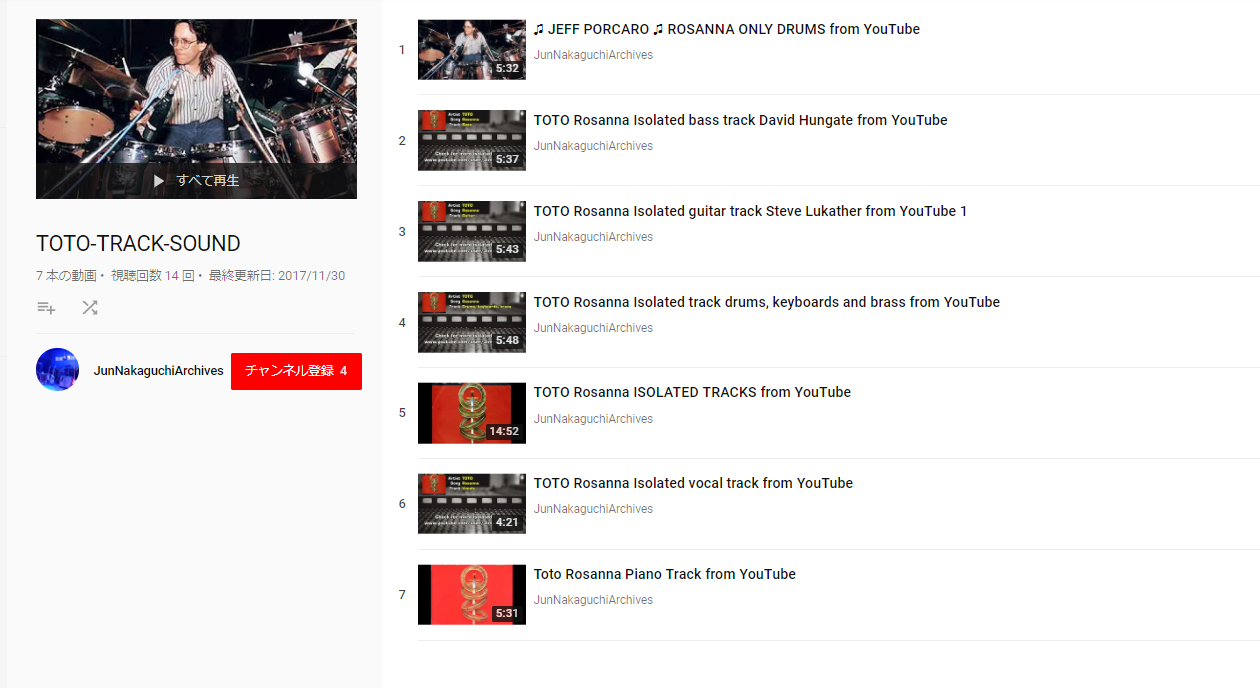Click channel name under Isolated guitar track video
Image resolution: width=1260 pixels, height=688 pixels.
tap(593, 237)
